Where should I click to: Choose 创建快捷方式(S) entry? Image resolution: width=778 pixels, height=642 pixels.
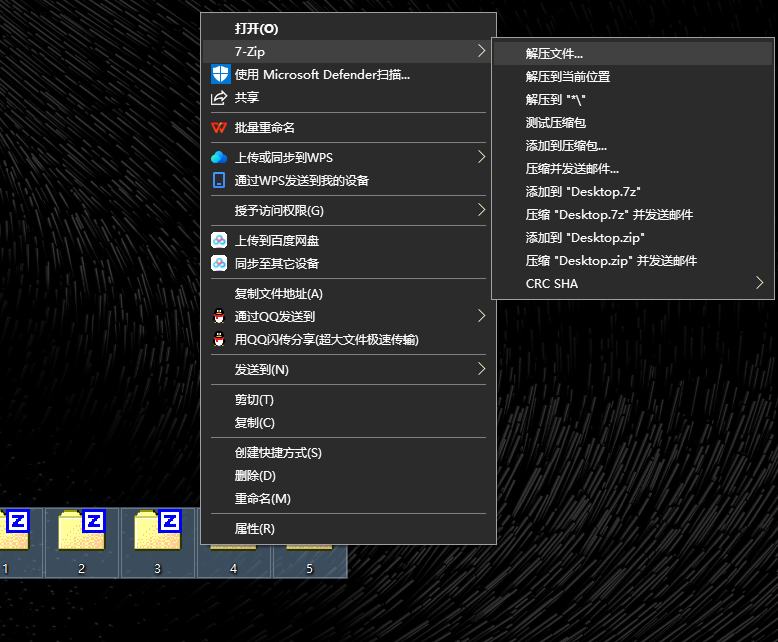pyautogui.click(x=348, y=452)
